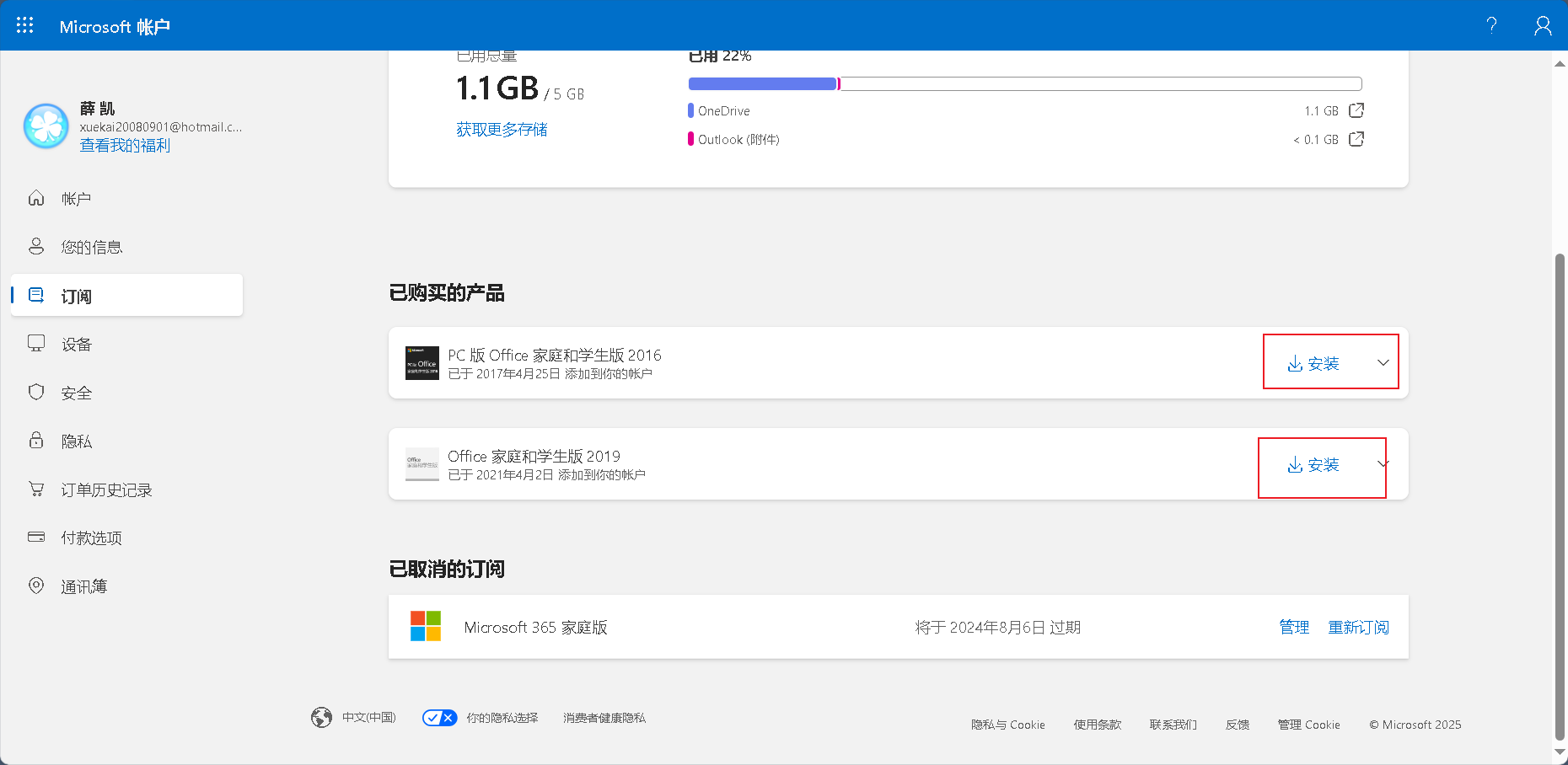Click the lock icon beside 隐私

coord(36,440)
